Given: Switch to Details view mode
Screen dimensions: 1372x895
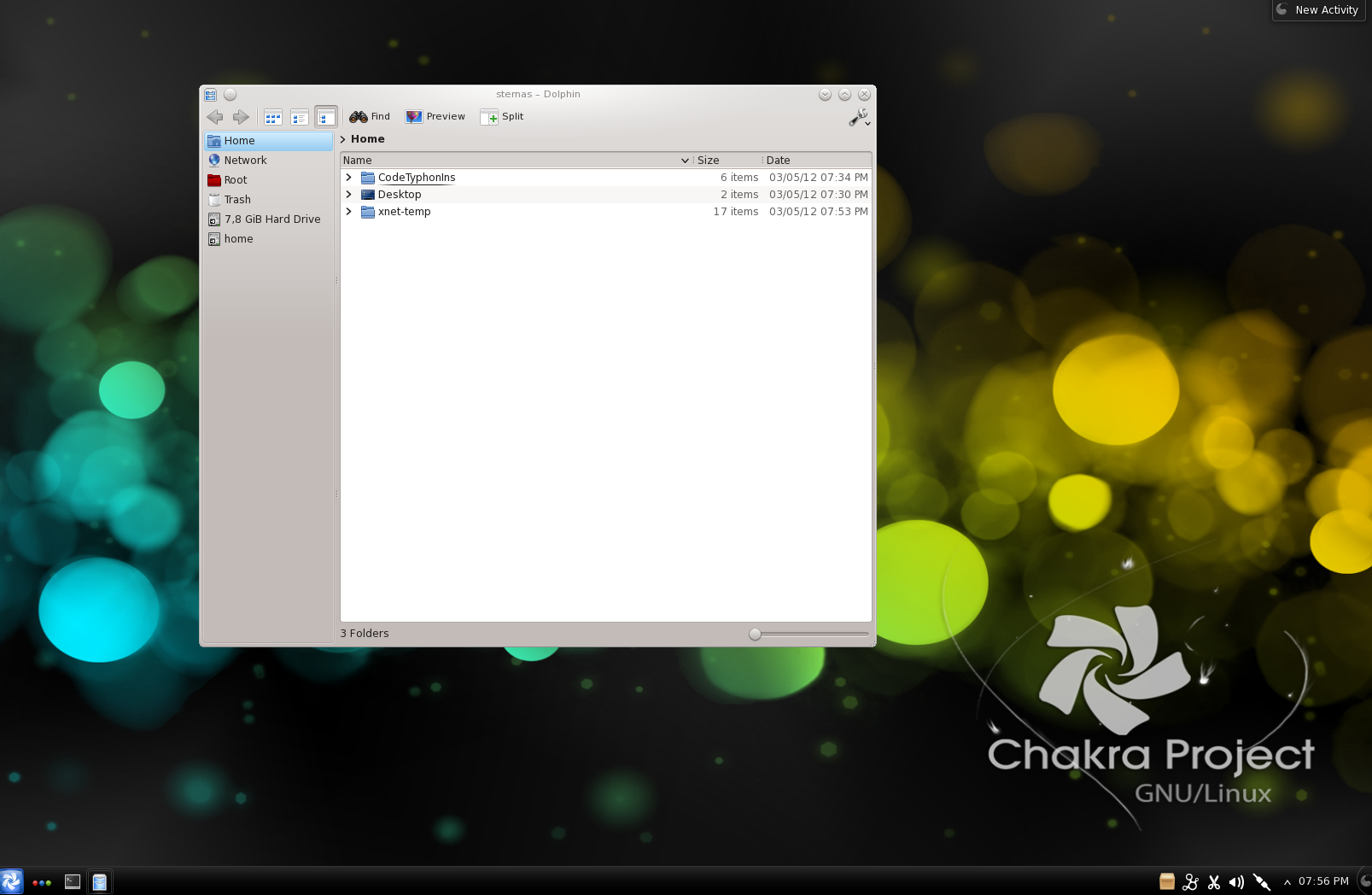Looking at the screenshot, I should tap(326, 117).
